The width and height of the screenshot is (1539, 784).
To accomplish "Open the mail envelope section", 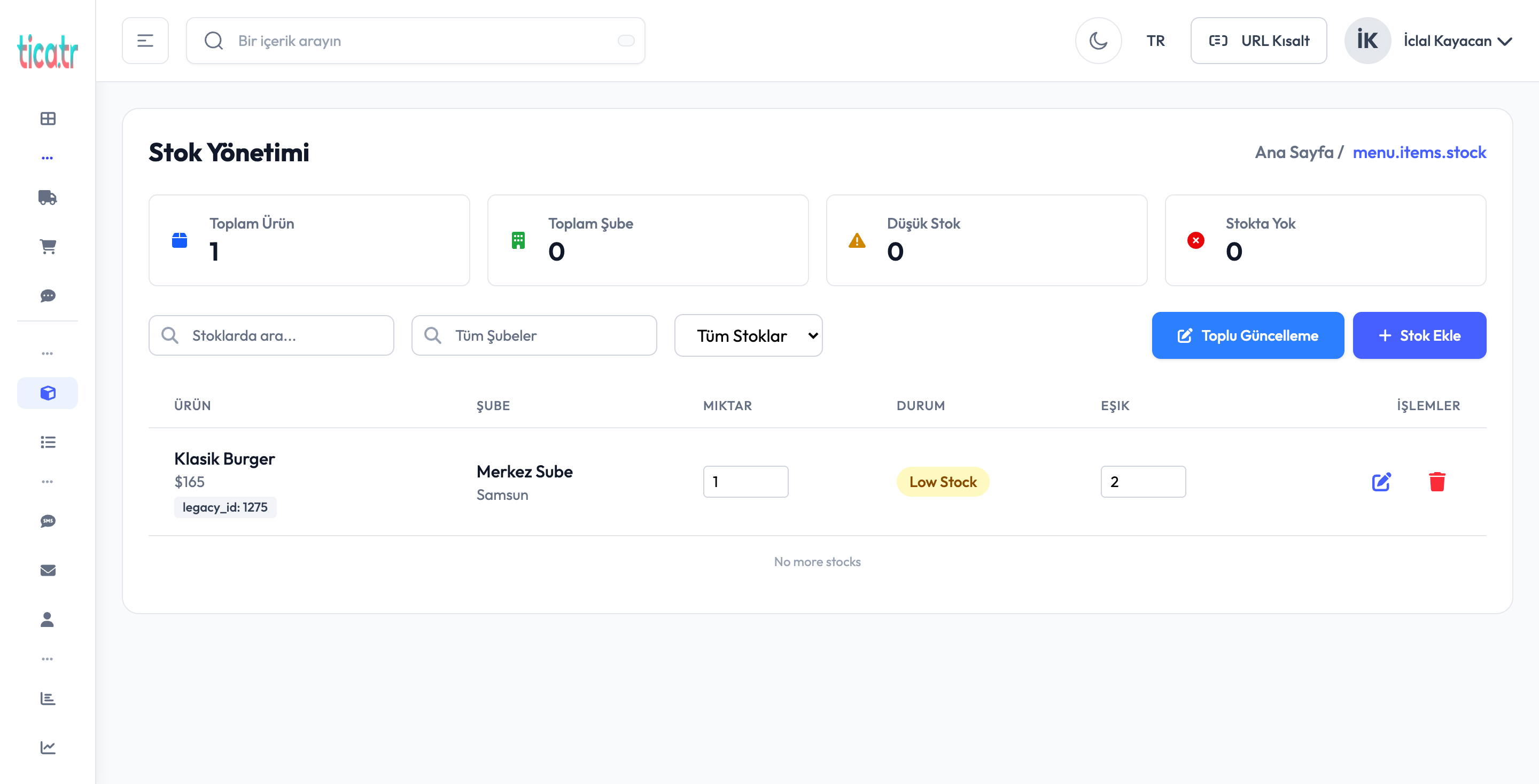I will tap(47, 570).
